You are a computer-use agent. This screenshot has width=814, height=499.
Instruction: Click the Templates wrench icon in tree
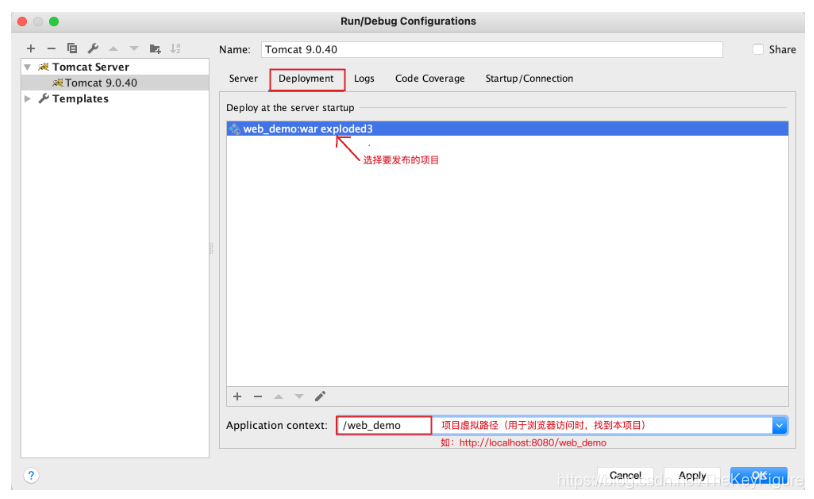44,98
